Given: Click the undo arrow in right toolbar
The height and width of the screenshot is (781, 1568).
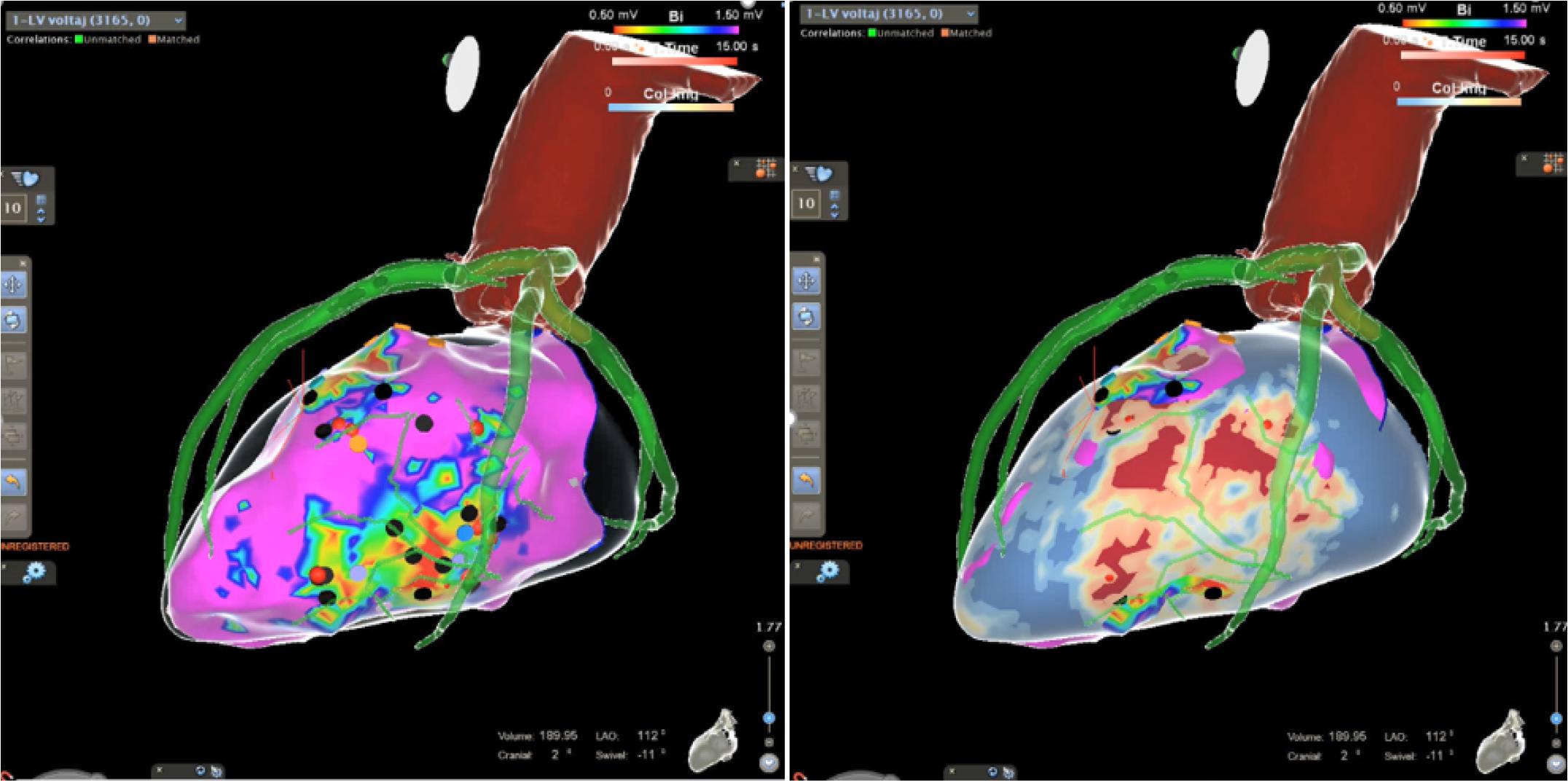Looking at the screenshot, I should coord(806,479).
